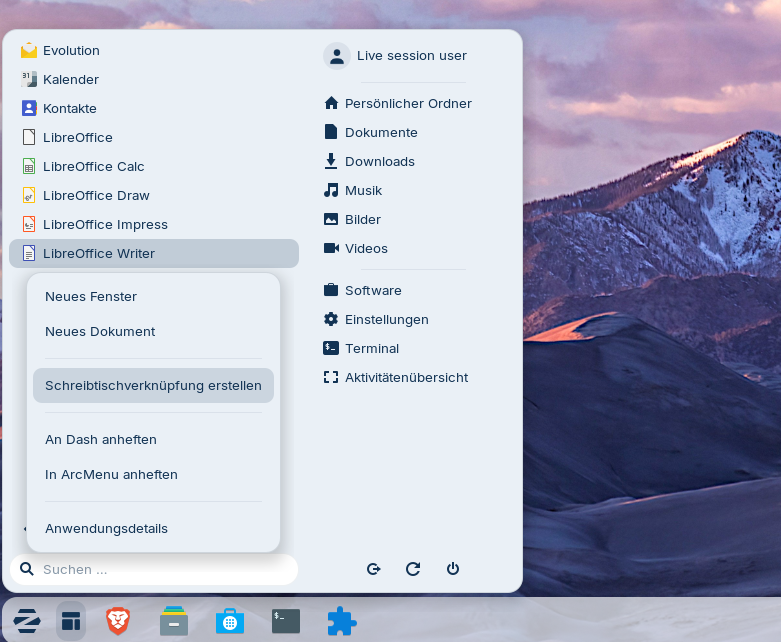Open Einstellungen from the menu
Viewport: 781px width, 642px height.
(386, 320)
